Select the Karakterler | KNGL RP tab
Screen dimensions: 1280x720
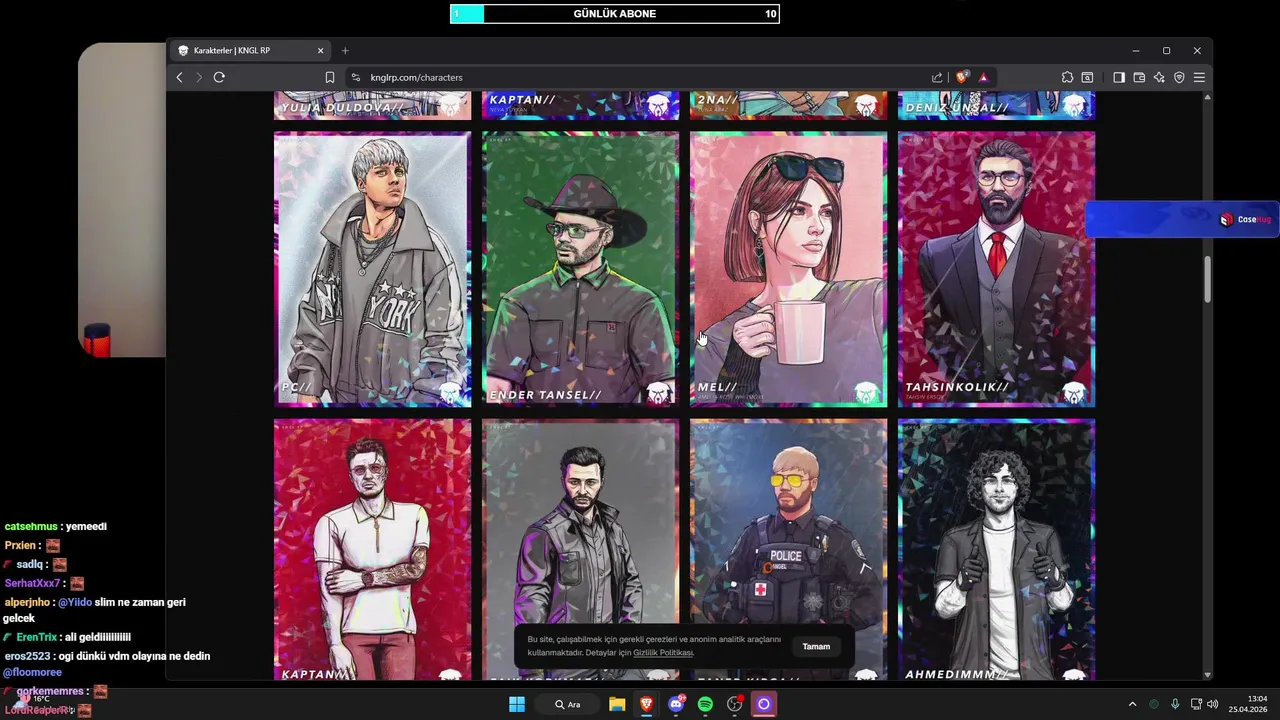coord(250,50)
